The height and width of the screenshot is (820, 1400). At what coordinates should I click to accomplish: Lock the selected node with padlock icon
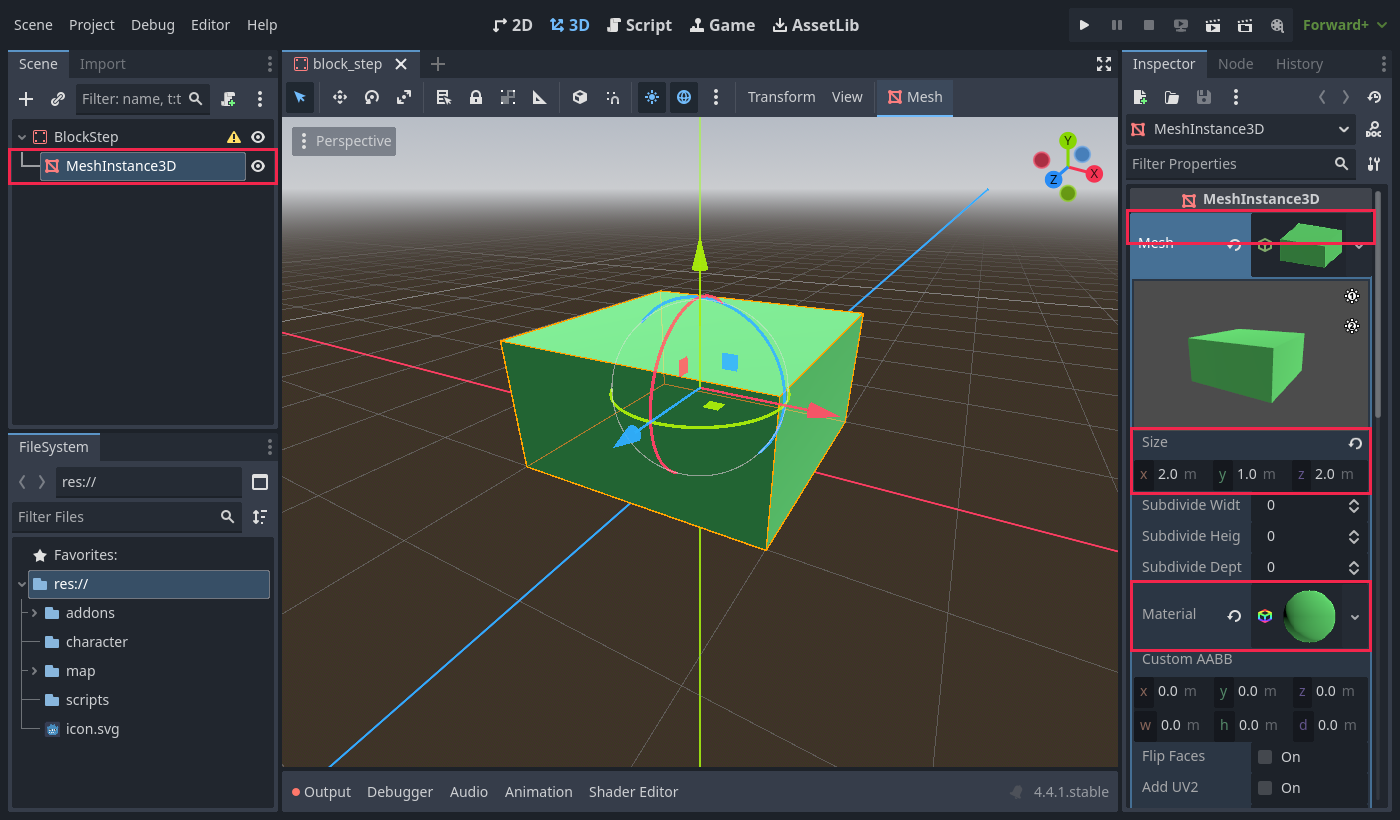476,97
